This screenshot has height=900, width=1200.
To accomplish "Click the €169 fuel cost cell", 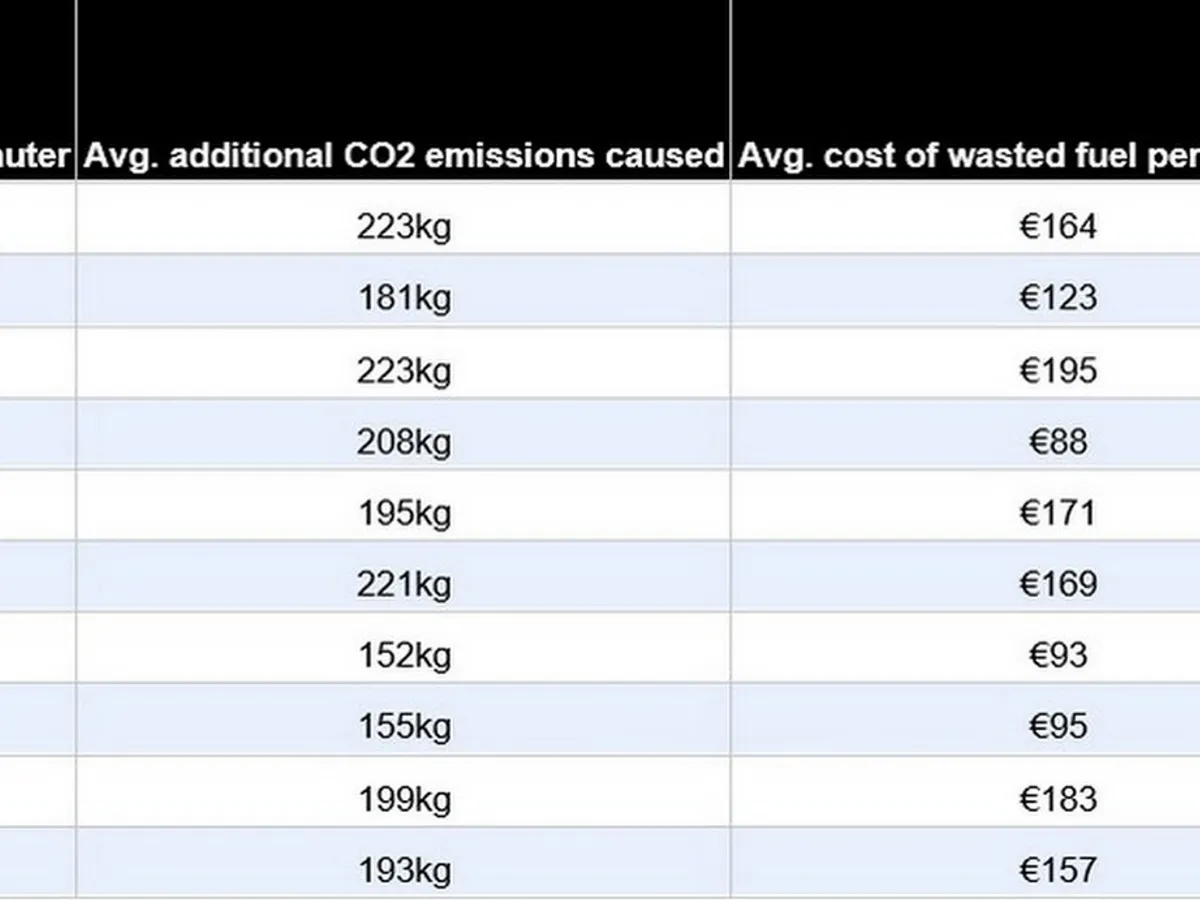I will click(x=1058, y=584).
